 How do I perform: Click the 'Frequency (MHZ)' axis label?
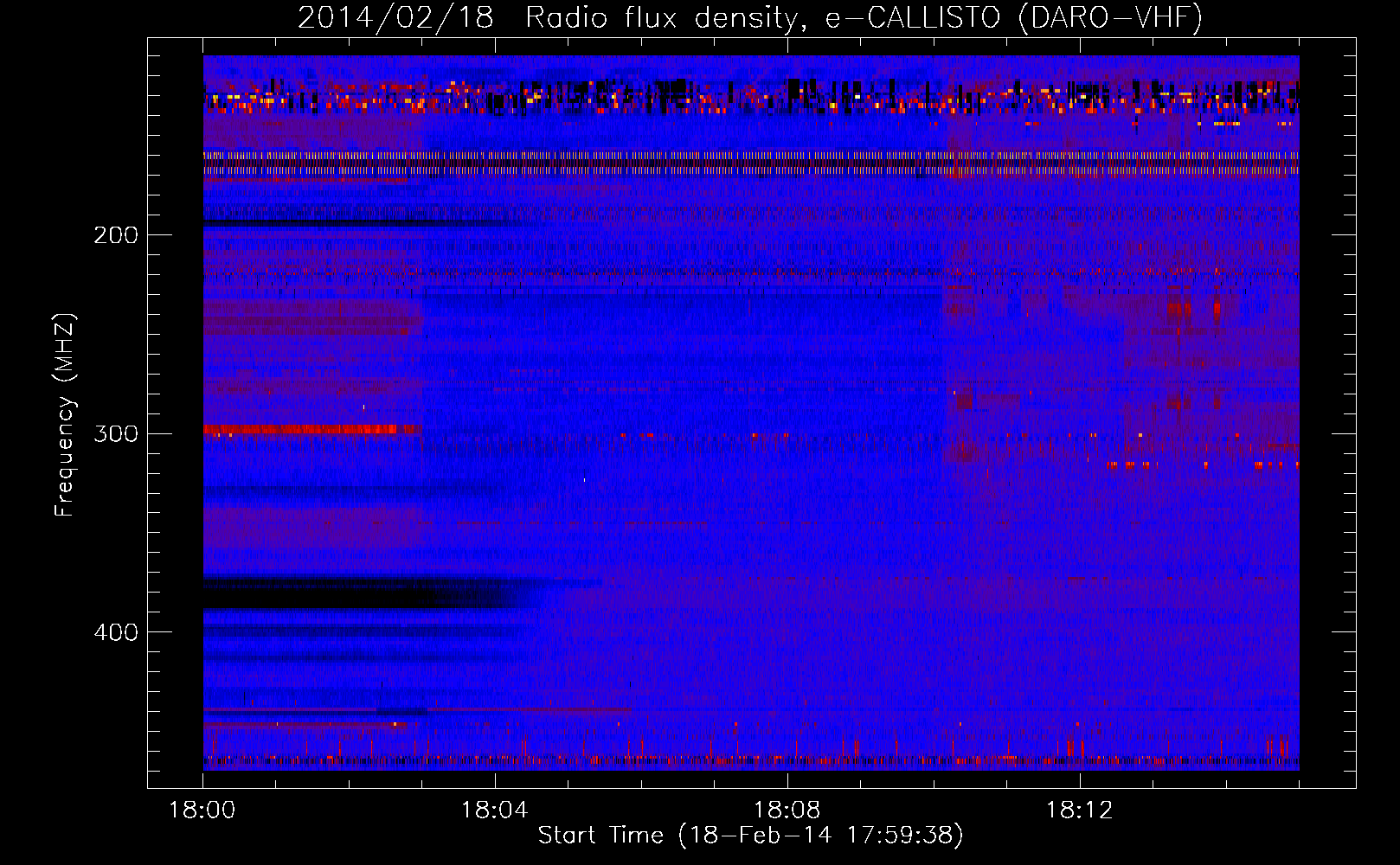65,415
